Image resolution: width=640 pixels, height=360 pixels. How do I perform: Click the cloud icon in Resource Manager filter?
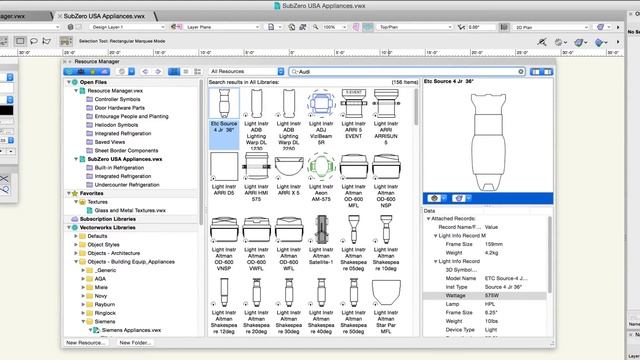(x=104, y=71)
